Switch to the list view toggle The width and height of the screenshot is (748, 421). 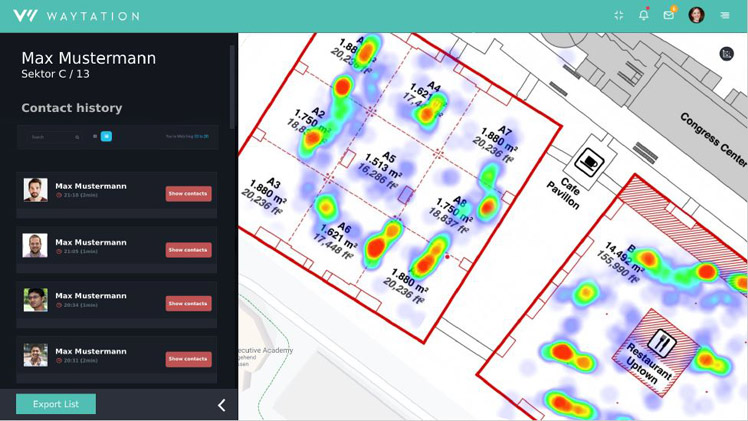(95, 136)
